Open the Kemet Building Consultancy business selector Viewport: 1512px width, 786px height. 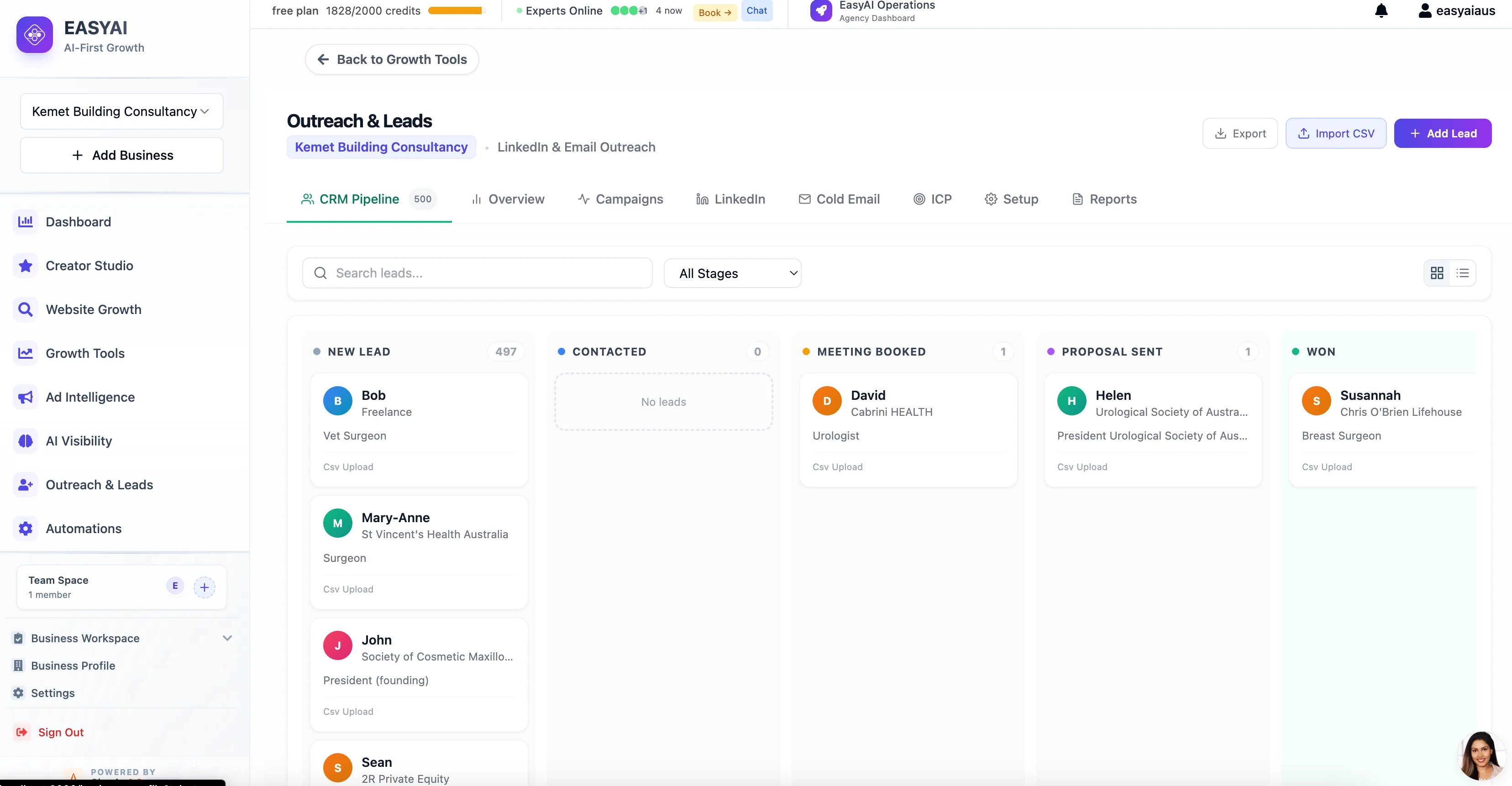tap(121, 111)
